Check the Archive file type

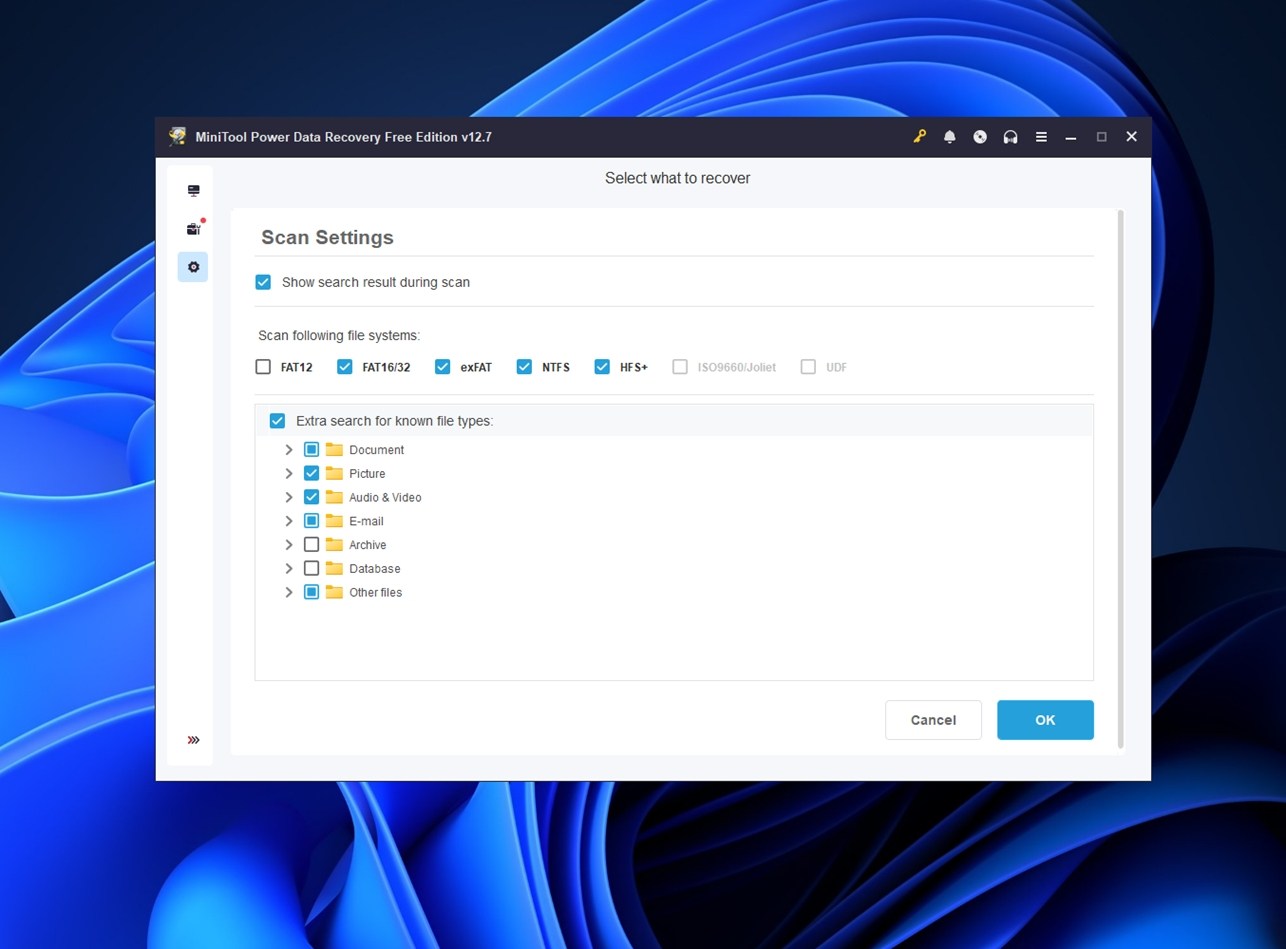311,544
